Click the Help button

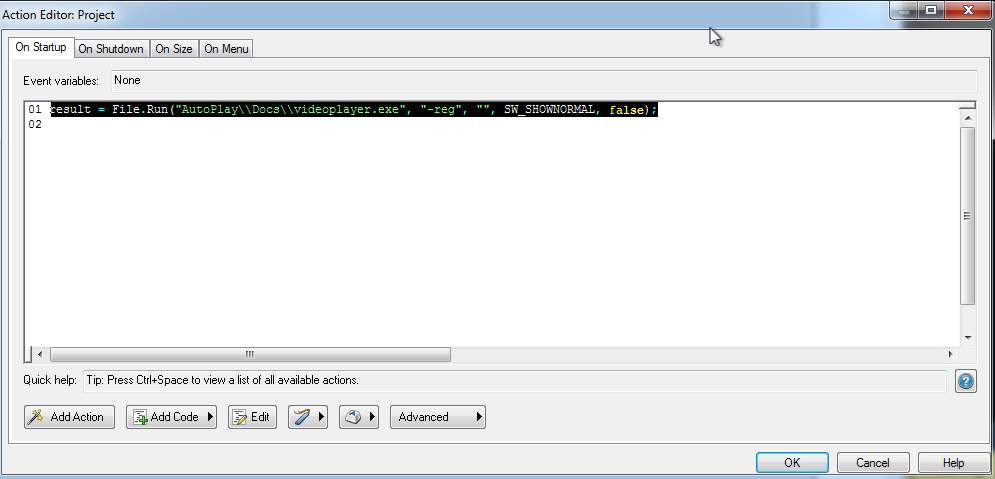pos(953,463)
